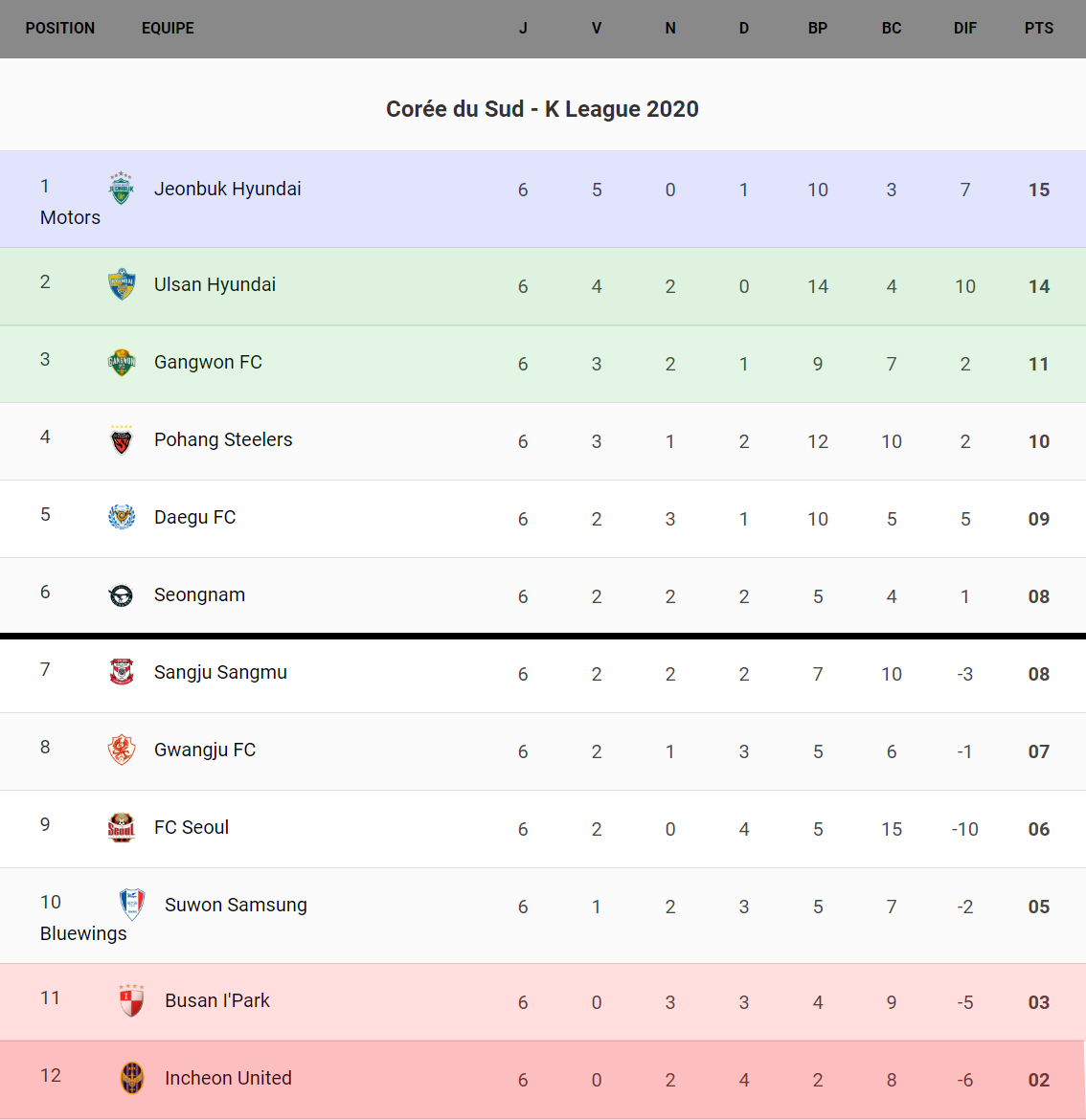The height and width of the screenshot is (1120, 1086).
Task: Click the Gwangju FC logo
Action: [x=122, y=750]
